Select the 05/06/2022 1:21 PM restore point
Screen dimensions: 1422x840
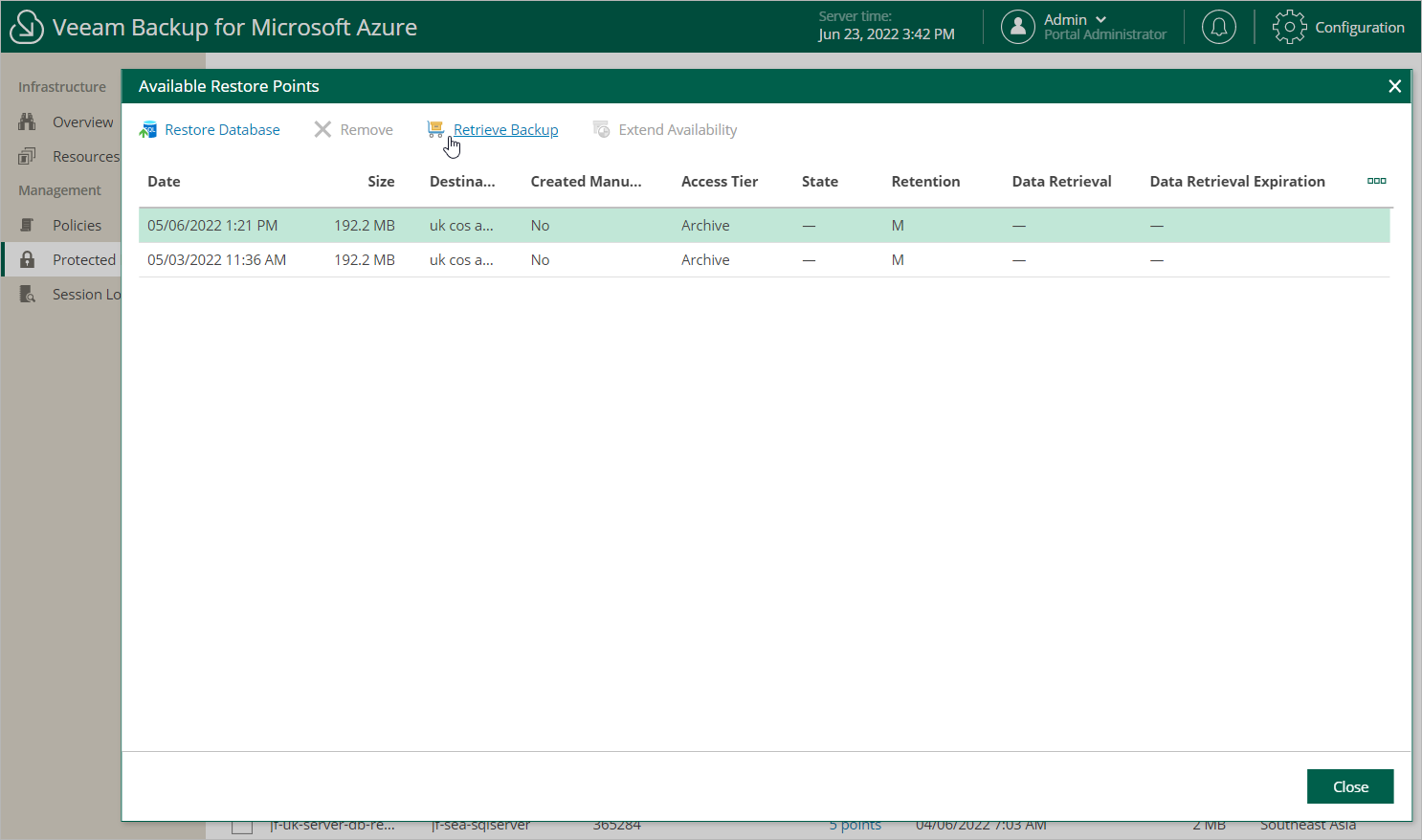click(212, 226)
